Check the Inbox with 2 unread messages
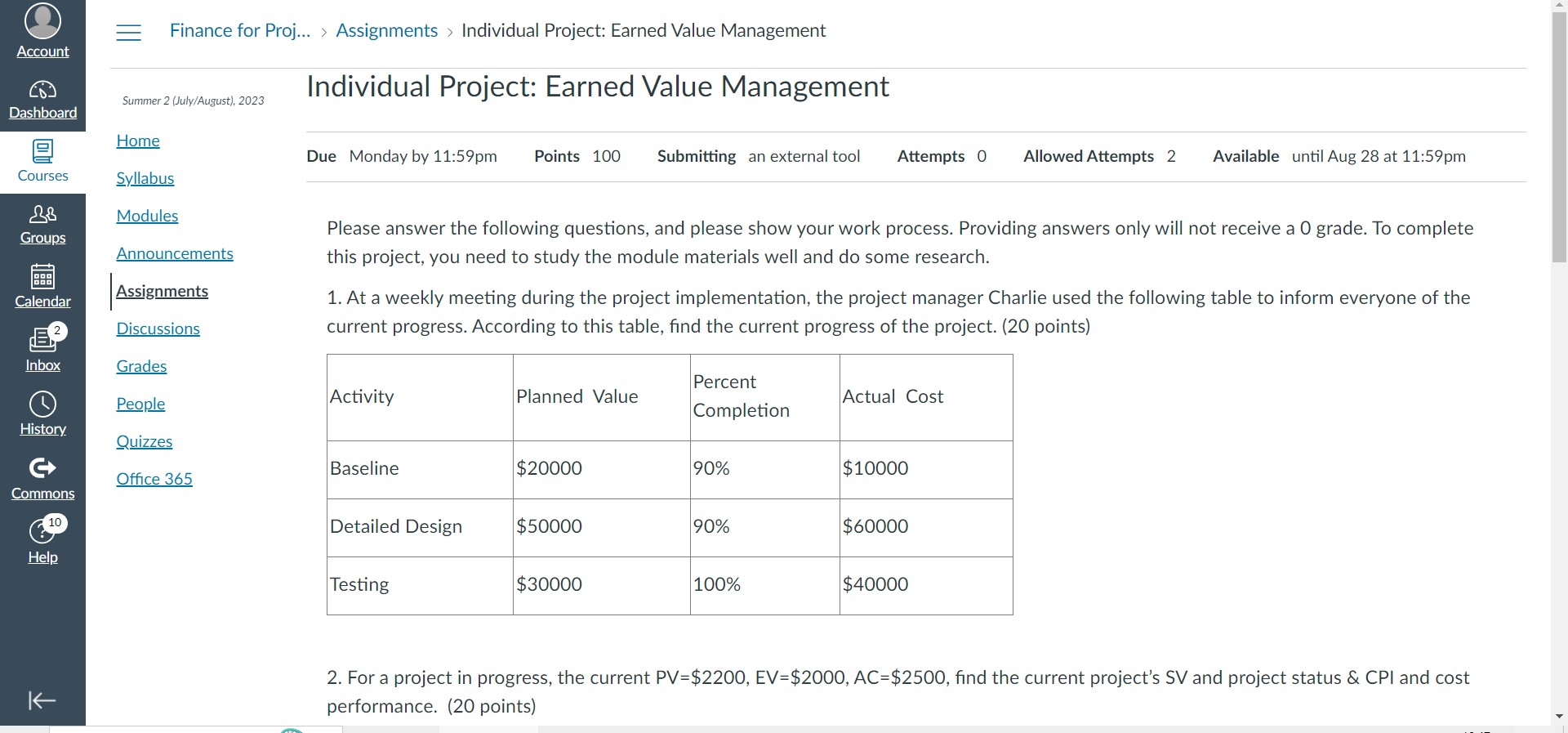Image resolution: width=1568 pixels, height=733 pixels. [x=42, y=348]
